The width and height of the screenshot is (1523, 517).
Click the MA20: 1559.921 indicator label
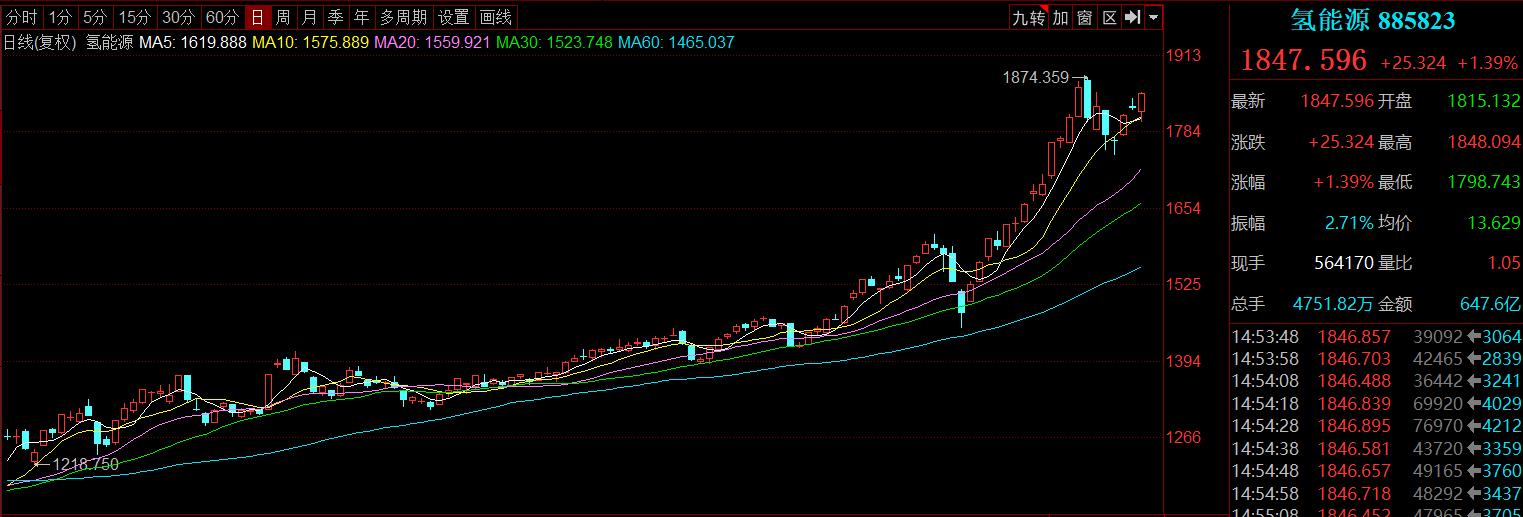[x=432, y=43]
